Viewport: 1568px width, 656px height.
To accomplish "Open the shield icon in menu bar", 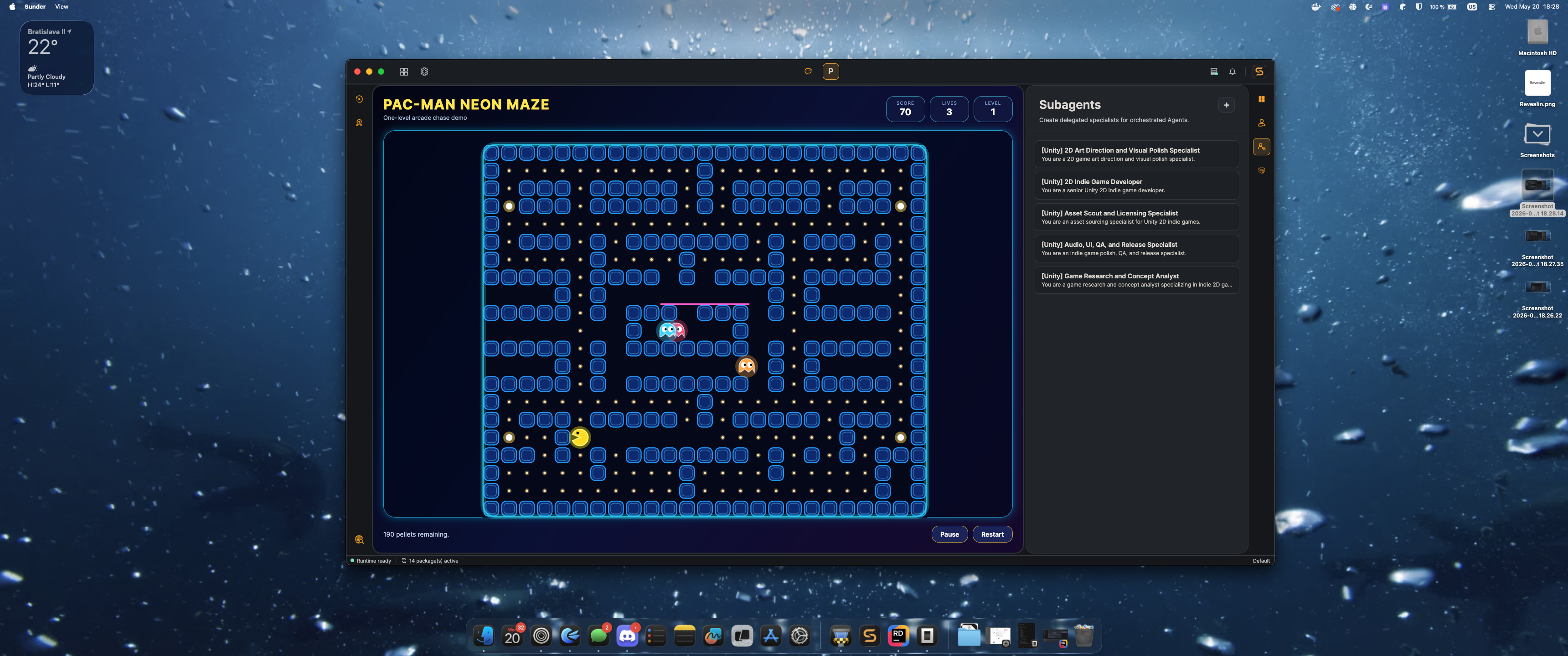I will point(1418,7).
